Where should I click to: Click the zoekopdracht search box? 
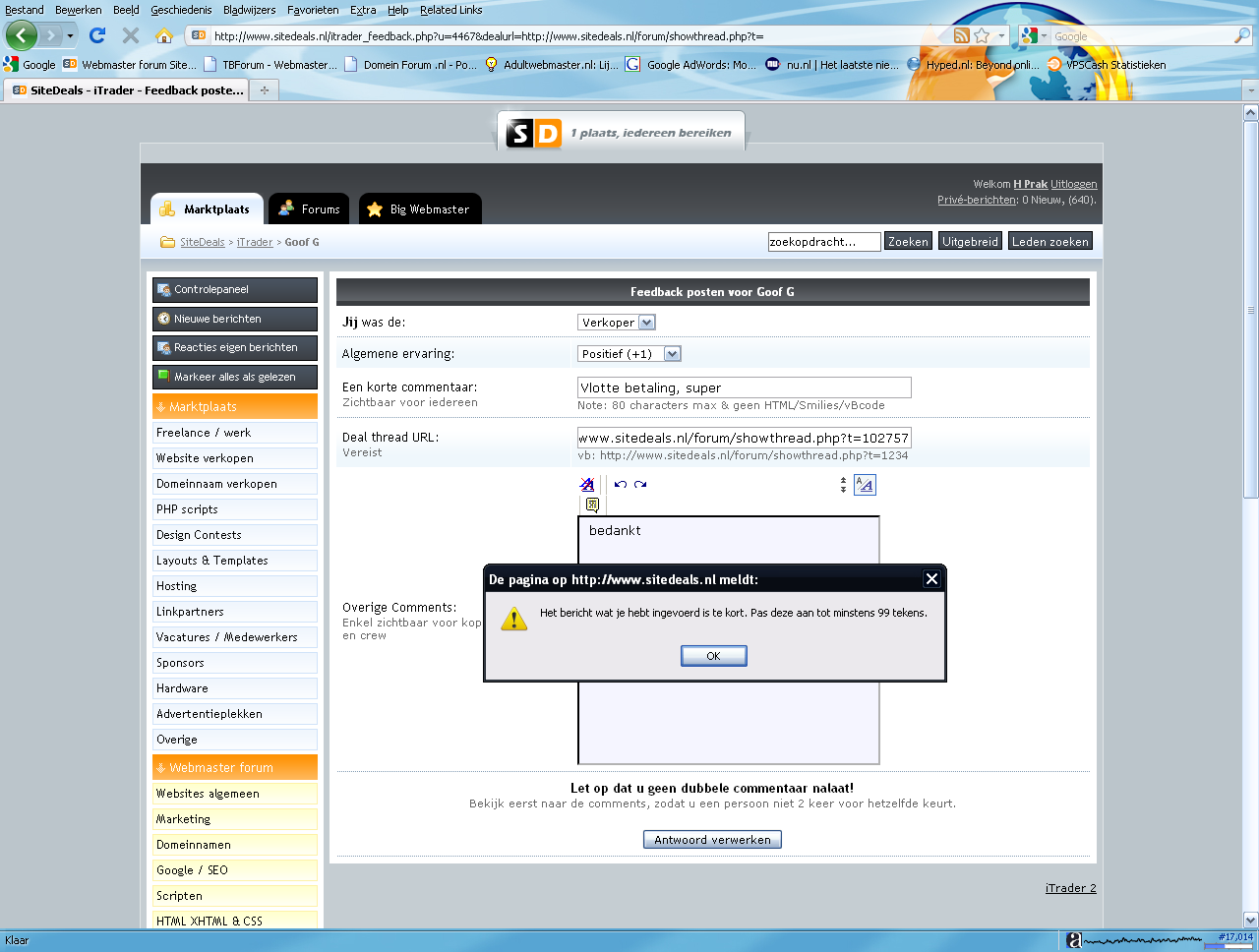tap(824, 242)
